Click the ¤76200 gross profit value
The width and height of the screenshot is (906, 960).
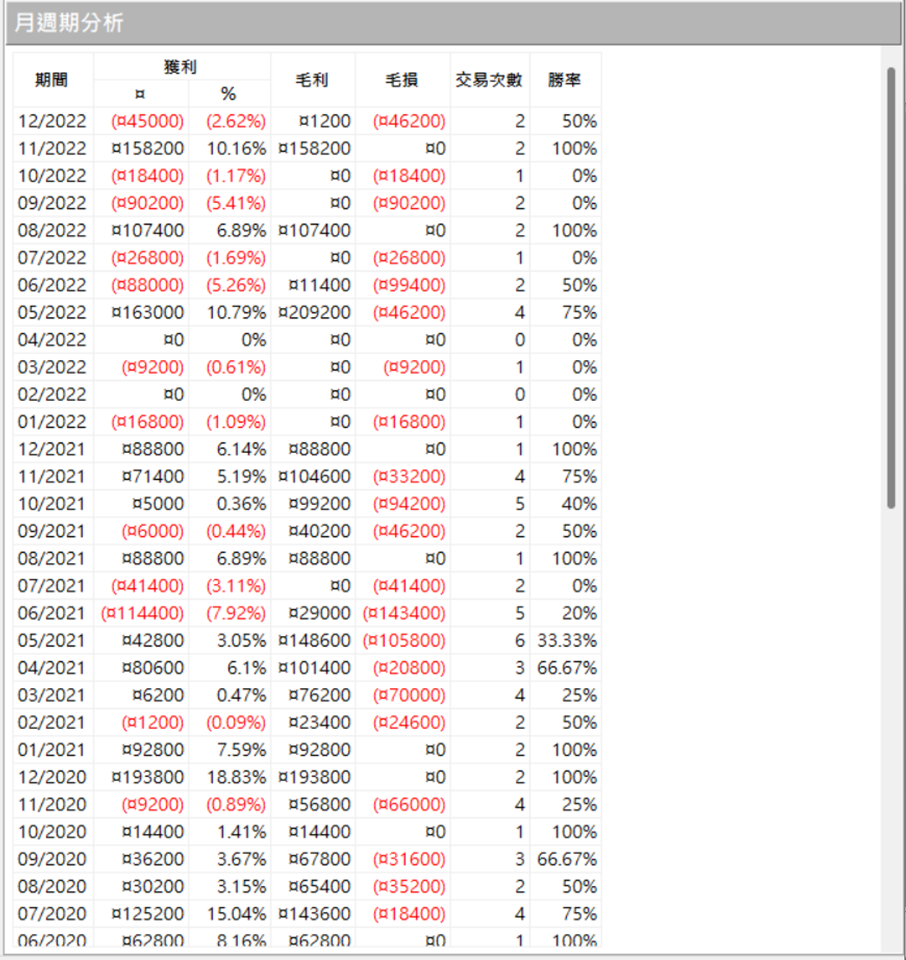click(x=320, y=696)
